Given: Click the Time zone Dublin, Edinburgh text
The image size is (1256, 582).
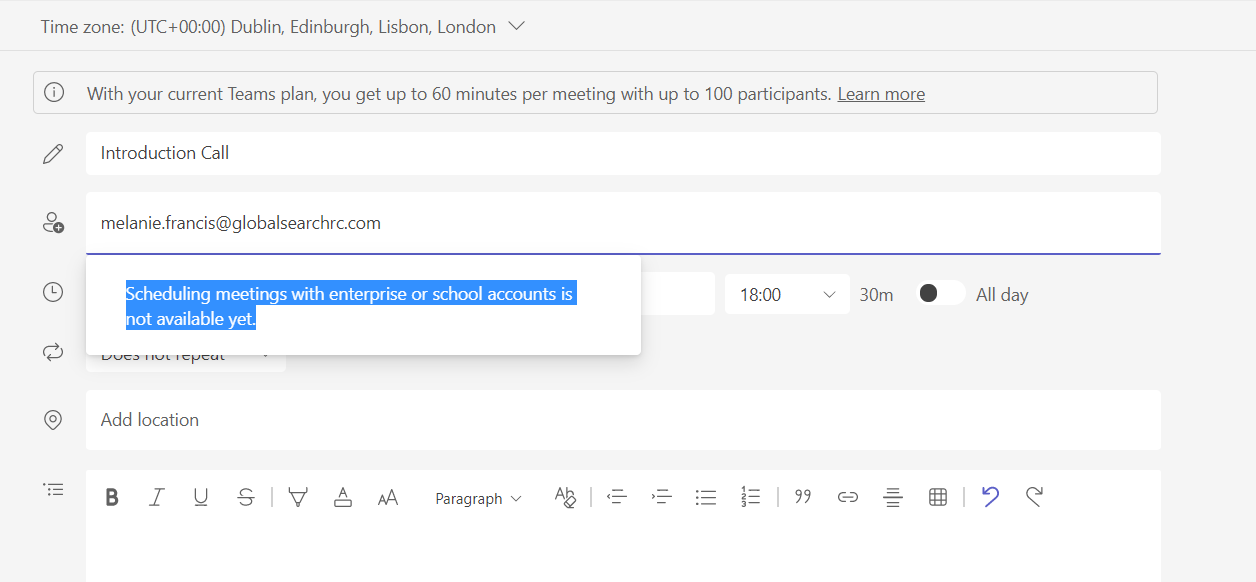Looking at the screenshot, I should (268, 27).
